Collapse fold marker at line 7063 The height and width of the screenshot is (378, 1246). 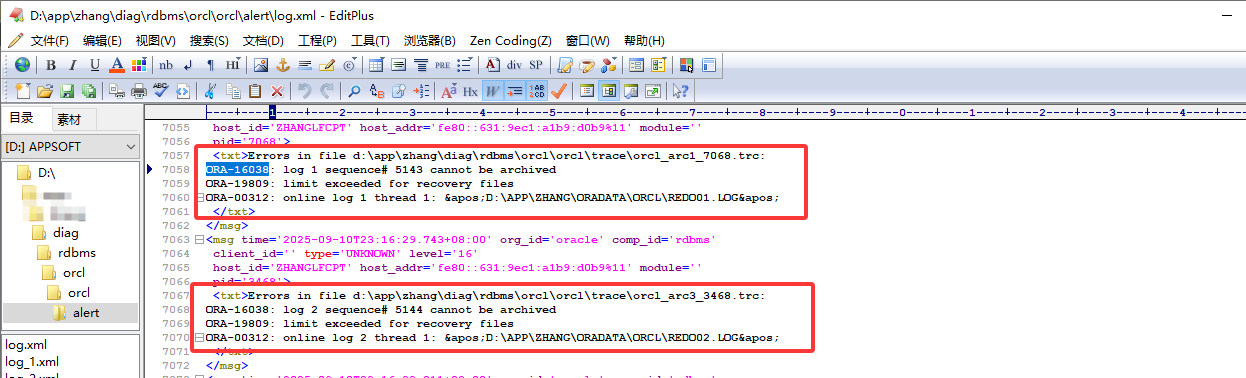click(199, 240)
